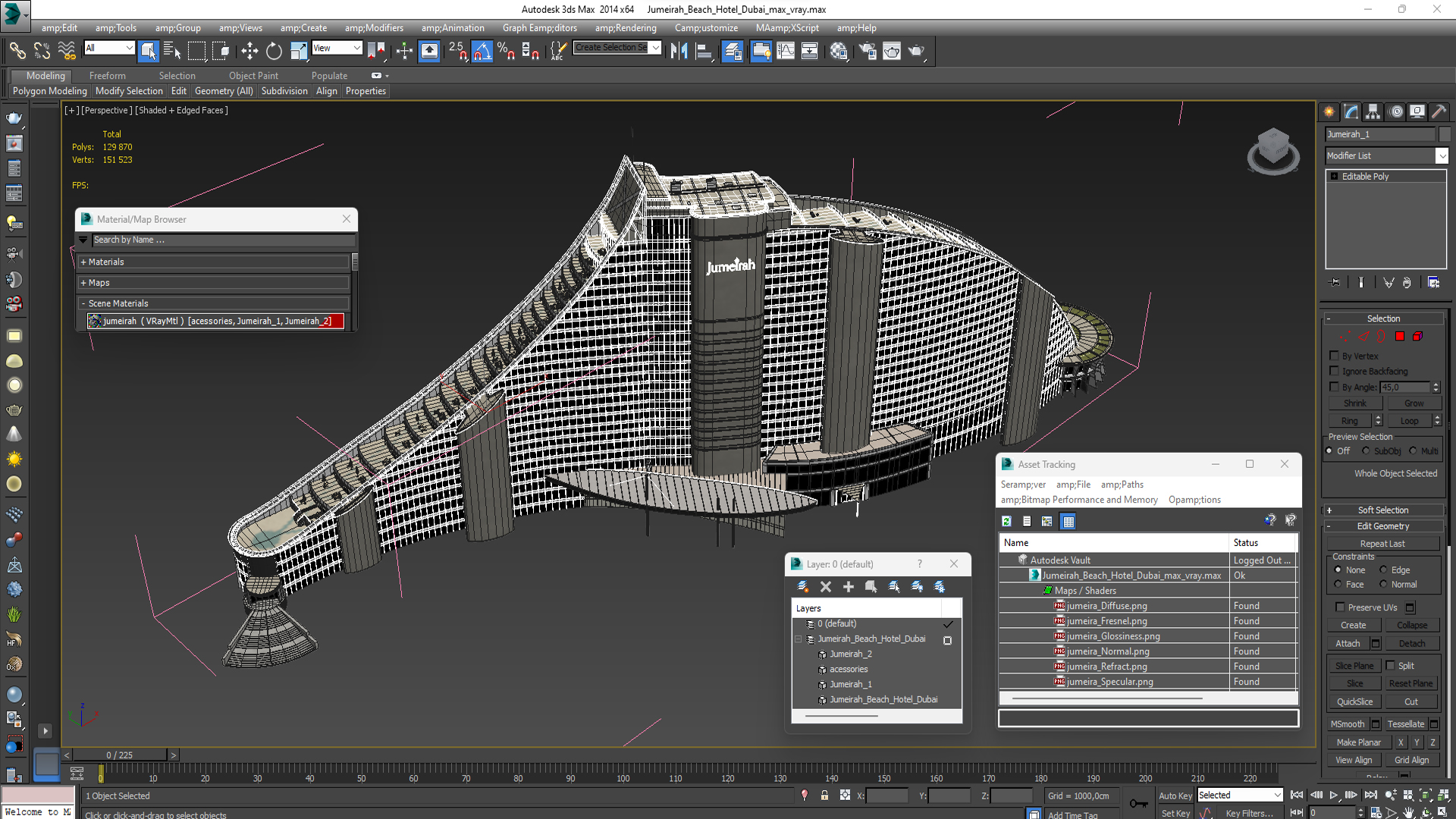The height and width of the screenshot is (819, 1456).
Task: Click Table View icon in Asset Tracking
Action: 1068,522
